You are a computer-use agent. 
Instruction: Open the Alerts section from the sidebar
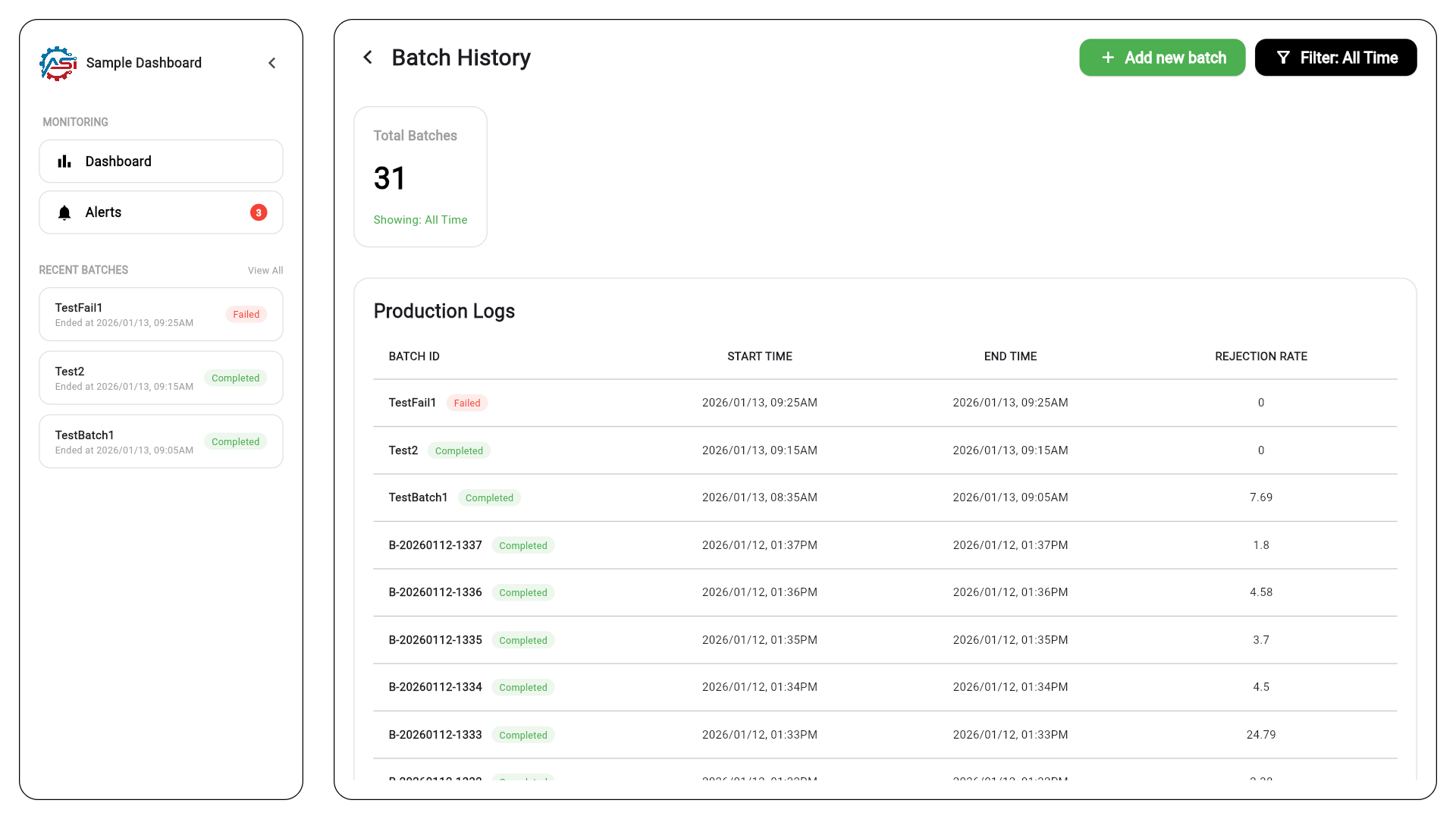[103, 212]
